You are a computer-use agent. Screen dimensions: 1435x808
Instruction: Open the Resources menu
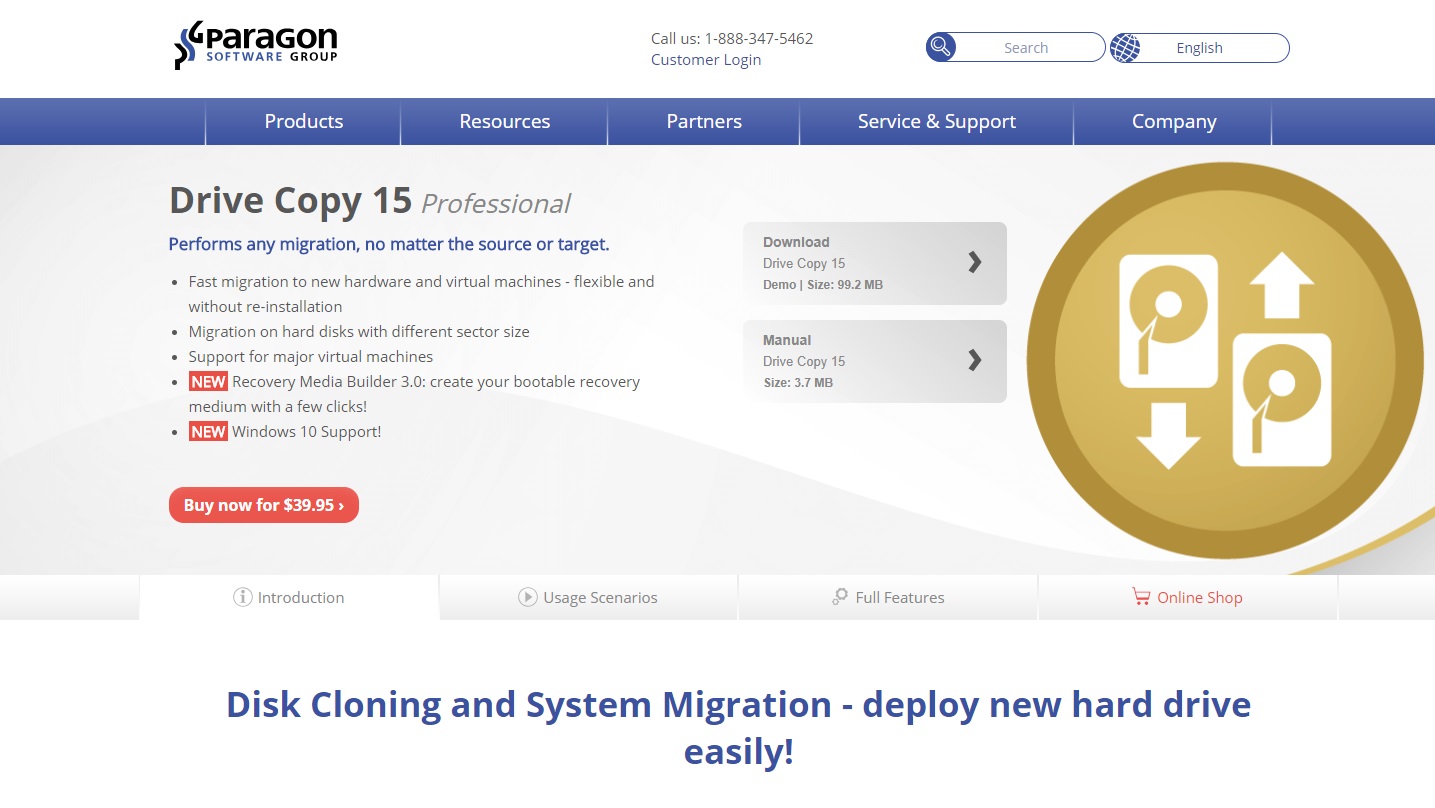click(504, 121)
